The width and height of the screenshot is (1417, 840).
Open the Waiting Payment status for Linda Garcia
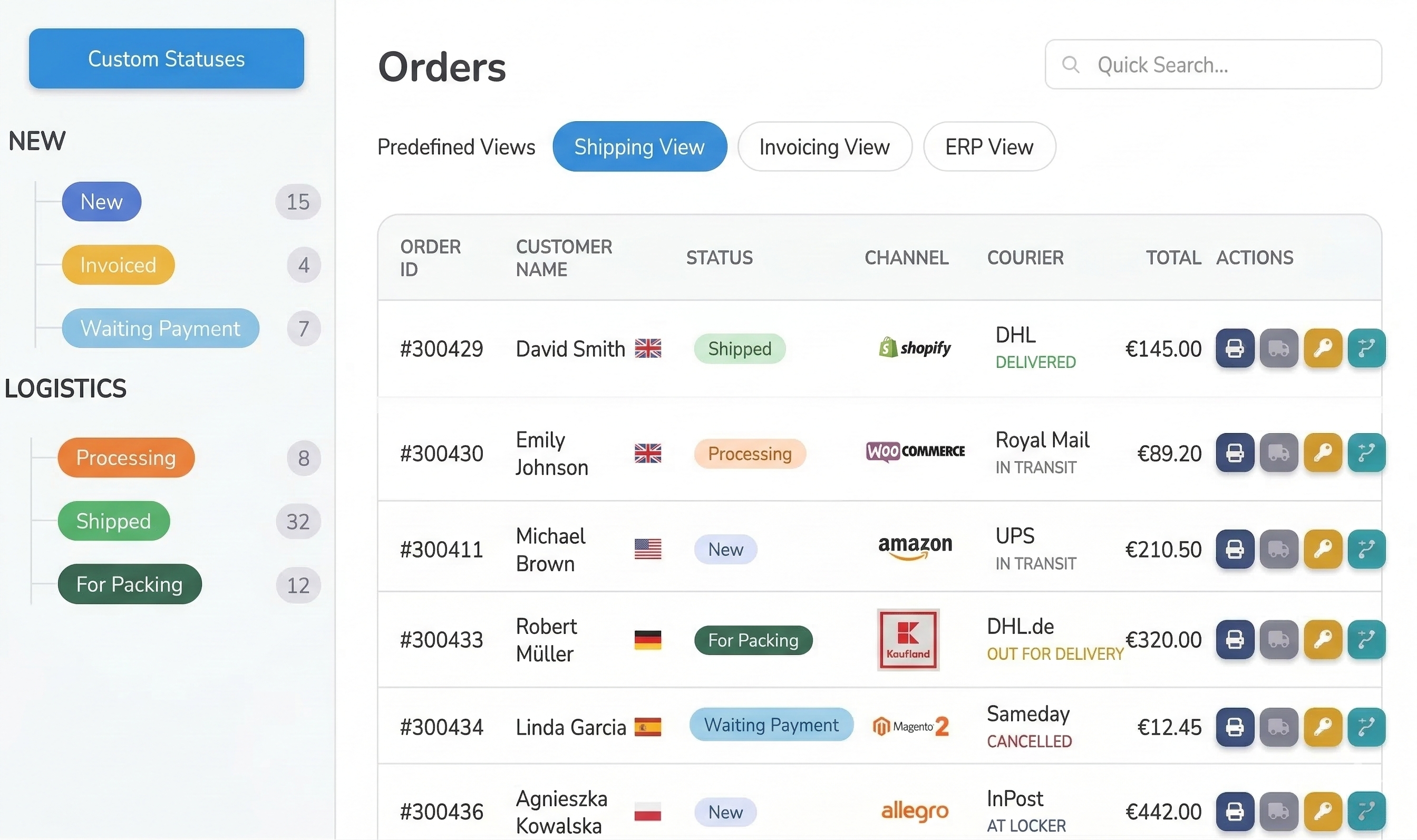(771, 725)
